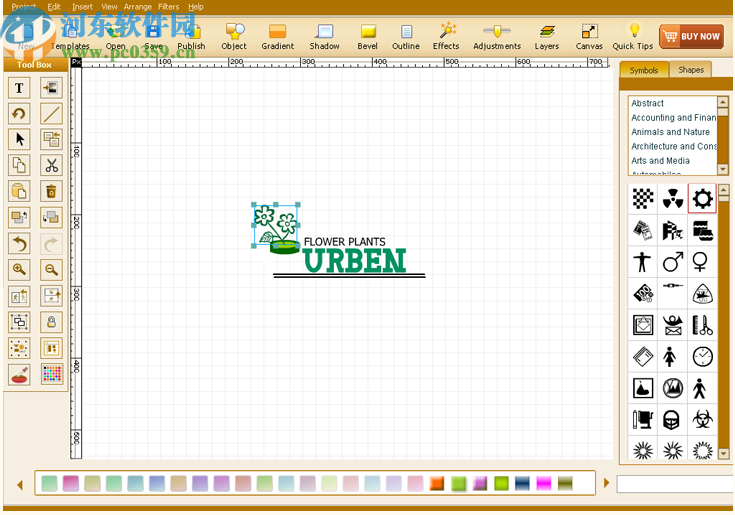Open the Filters menu
This screenshot has height=515, width=735.
tap(168, 7)
